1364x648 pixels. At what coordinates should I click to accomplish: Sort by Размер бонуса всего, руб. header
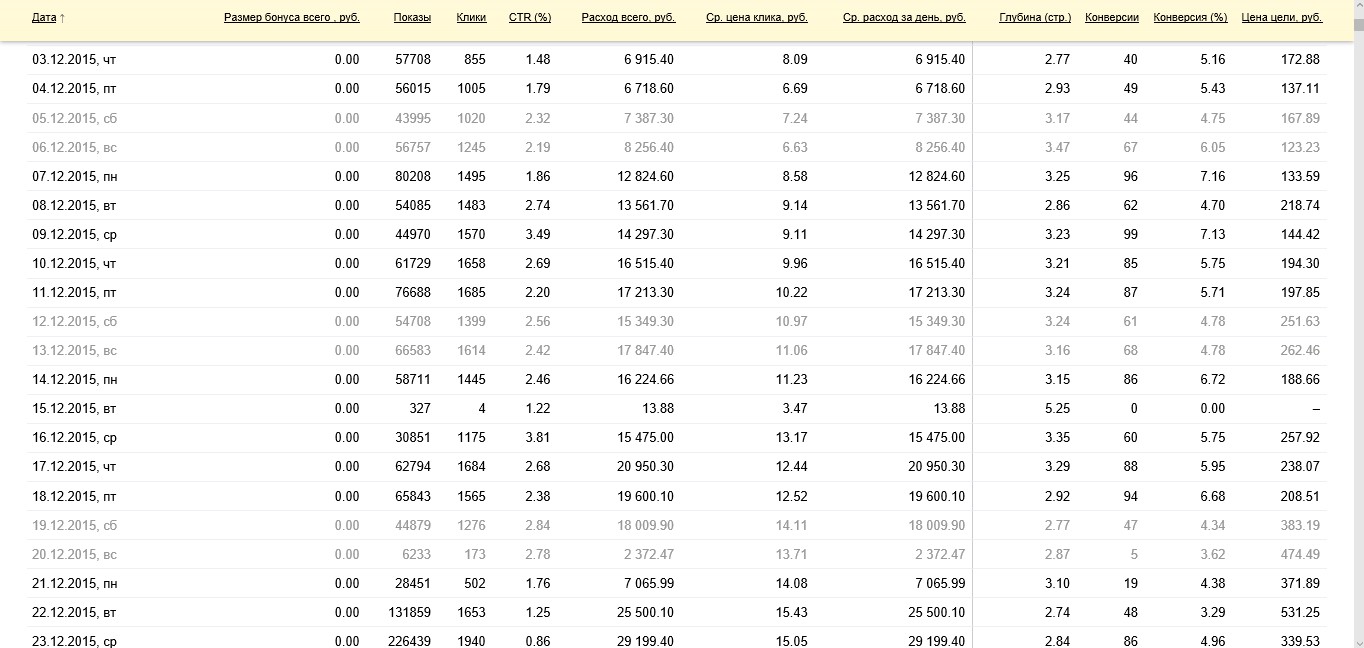click(x=291, y=18)
